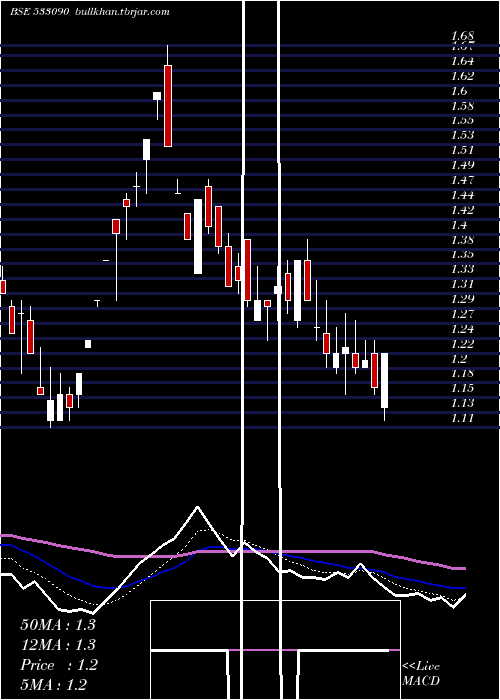Select the Price : 1.2 legend entry
500x700 pixels.
coord(58,665)
